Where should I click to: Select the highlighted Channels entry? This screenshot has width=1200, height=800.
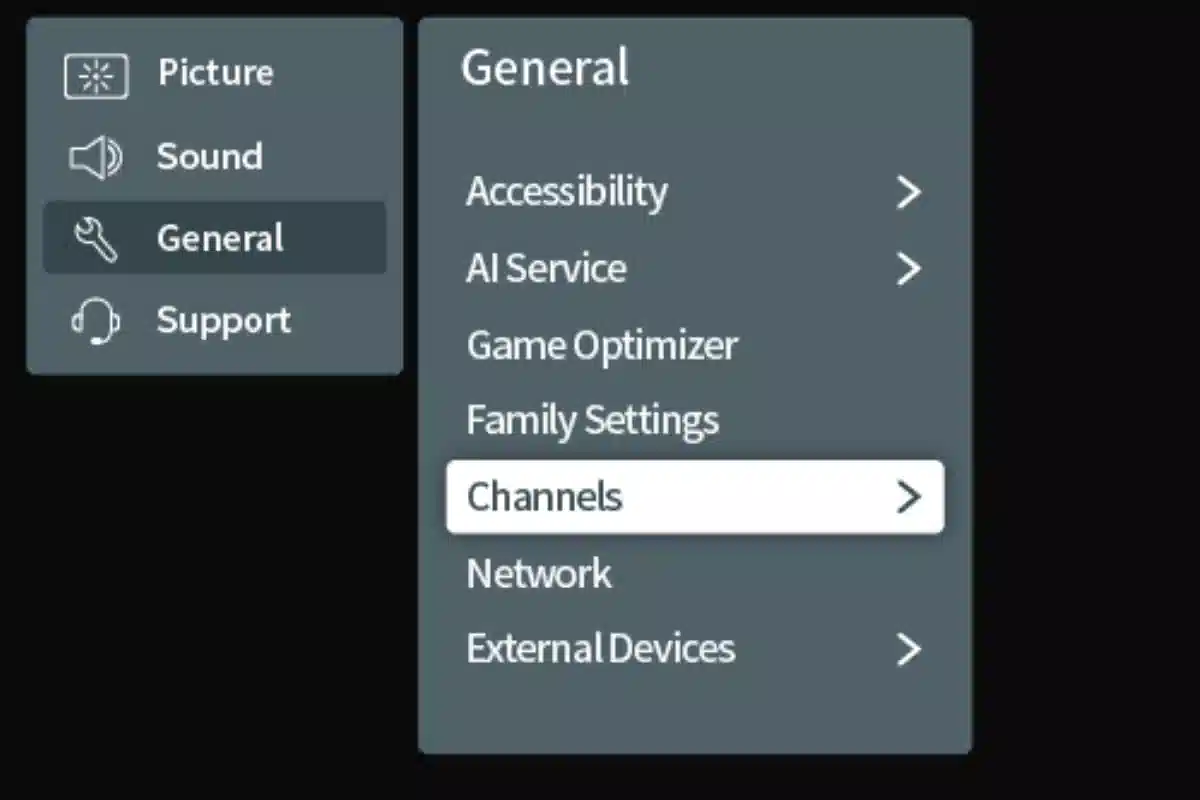tap(543, 496)
